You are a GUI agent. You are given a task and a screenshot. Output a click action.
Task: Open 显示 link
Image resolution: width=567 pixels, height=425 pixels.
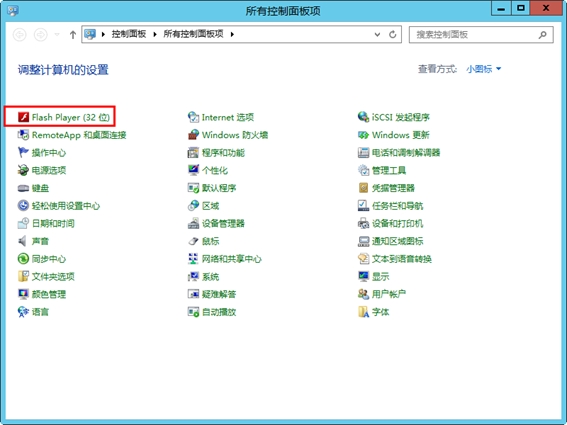[380, 277]
